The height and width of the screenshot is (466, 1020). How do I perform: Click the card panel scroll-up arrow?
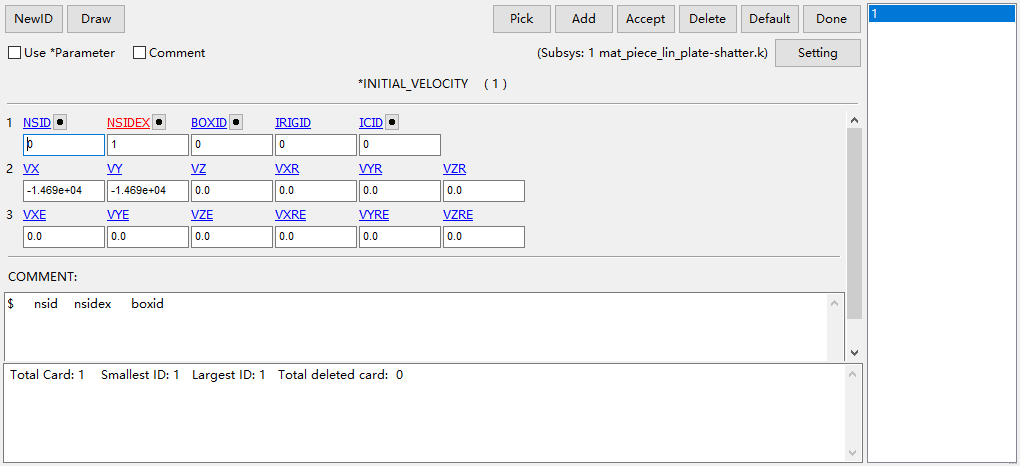pos(854,120)
